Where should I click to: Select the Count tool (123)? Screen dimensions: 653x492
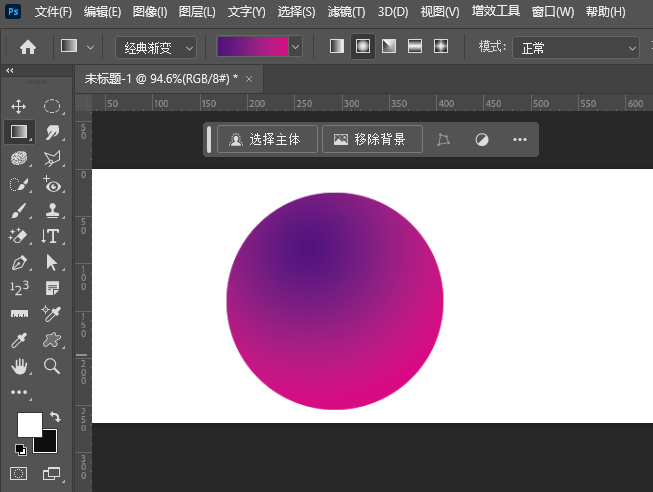pyautogui.click(x=19, y=288)
